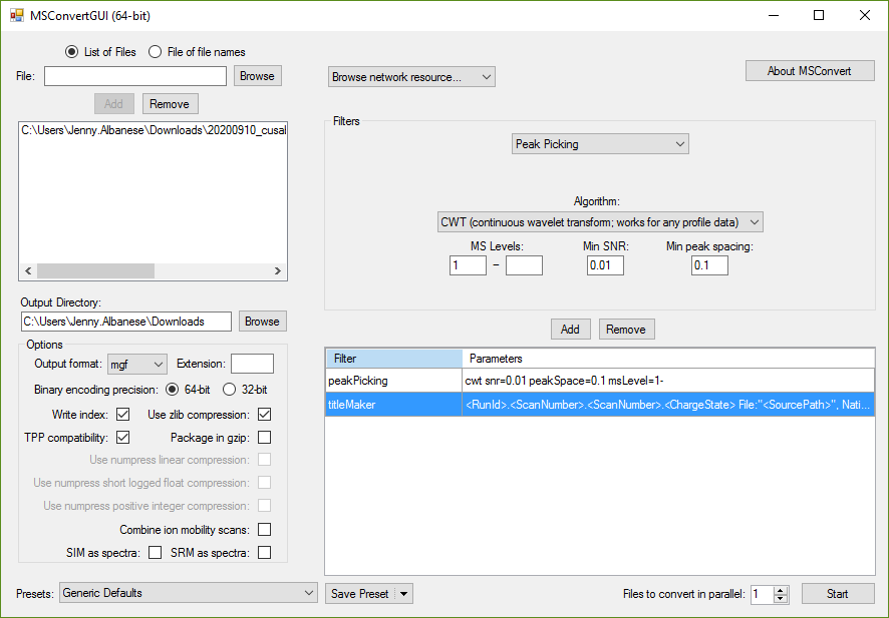The width and height of the screenshot is (889, 618).
Task: Open the Peak Picking filter dropdown
Action: (600, 144)
